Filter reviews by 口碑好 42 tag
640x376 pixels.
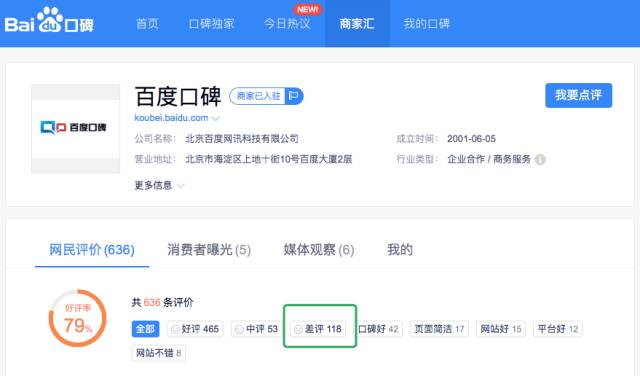click(378, 329)
